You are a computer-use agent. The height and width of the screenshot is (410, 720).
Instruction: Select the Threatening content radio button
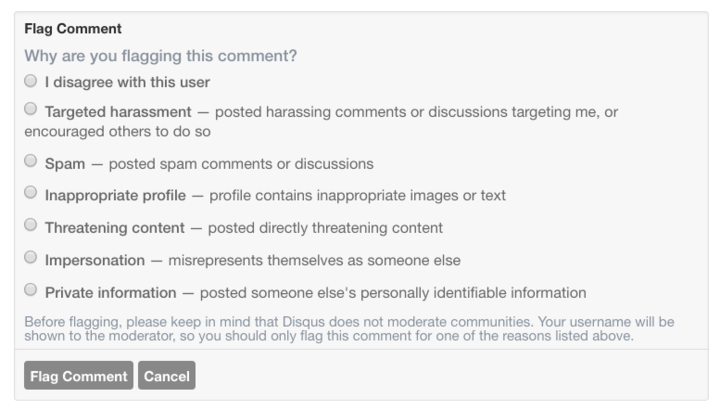point(31,225)
